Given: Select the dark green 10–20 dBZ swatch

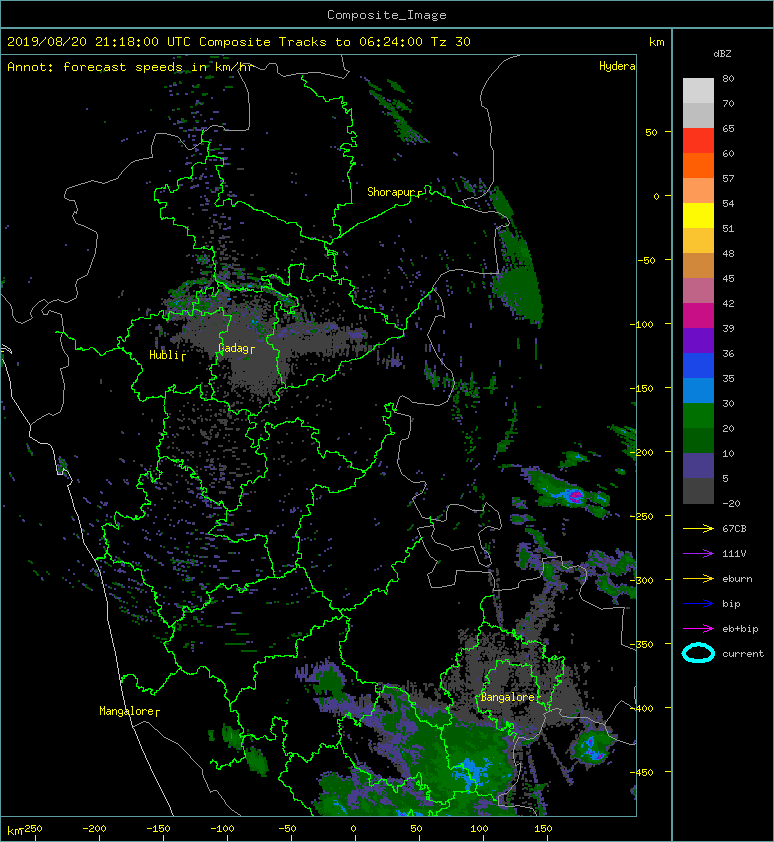Looking at the screenshot, I should click(x=698, y=440).
